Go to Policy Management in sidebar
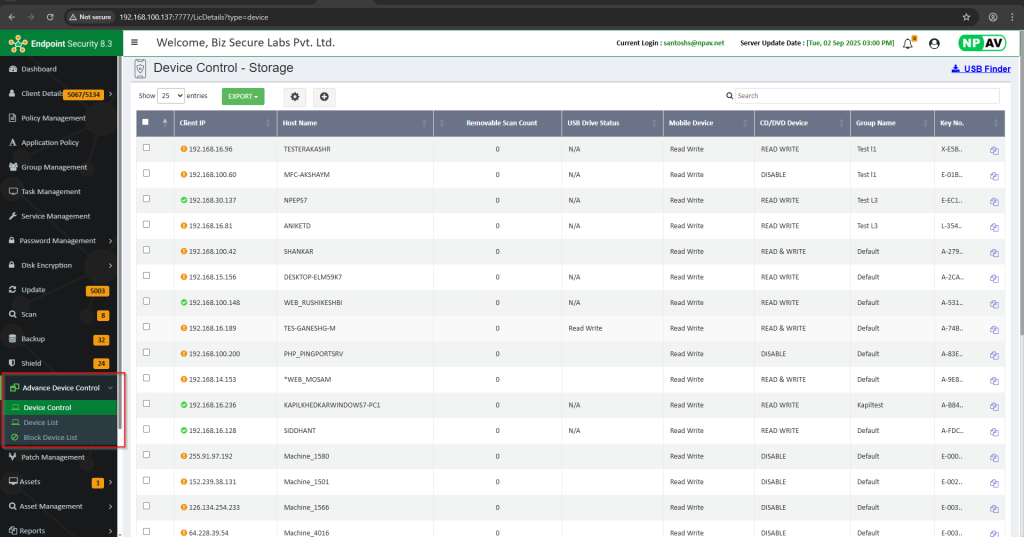The image size is (1024, 537). click(53, 118)
